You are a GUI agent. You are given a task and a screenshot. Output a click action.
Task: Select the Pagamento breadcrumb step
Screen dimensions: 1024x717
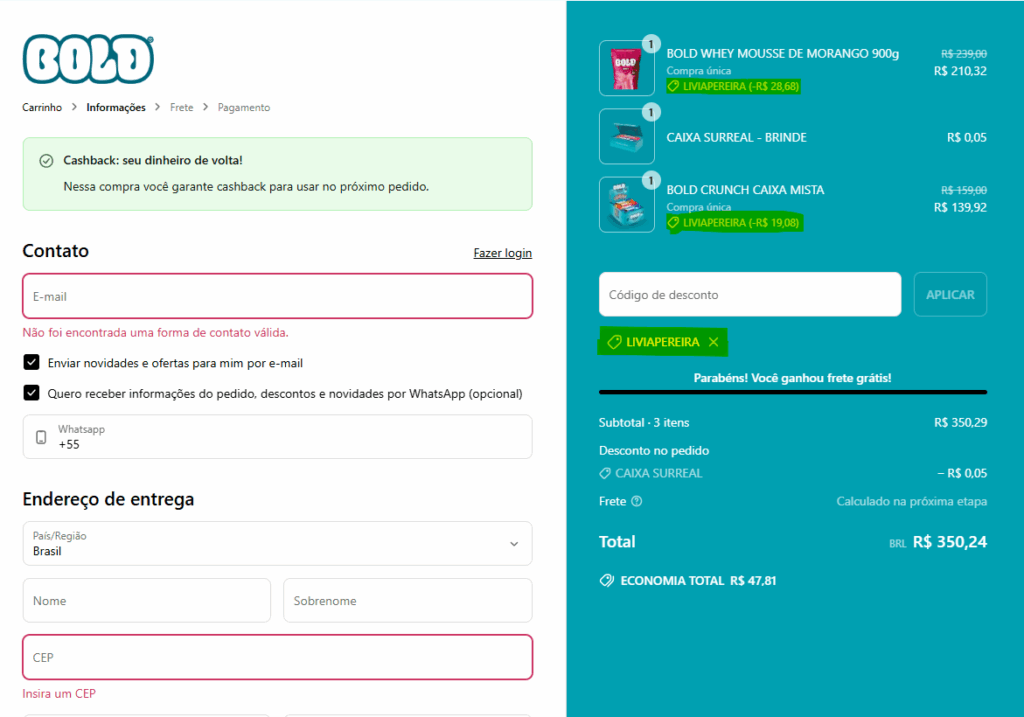coord(244,107)
